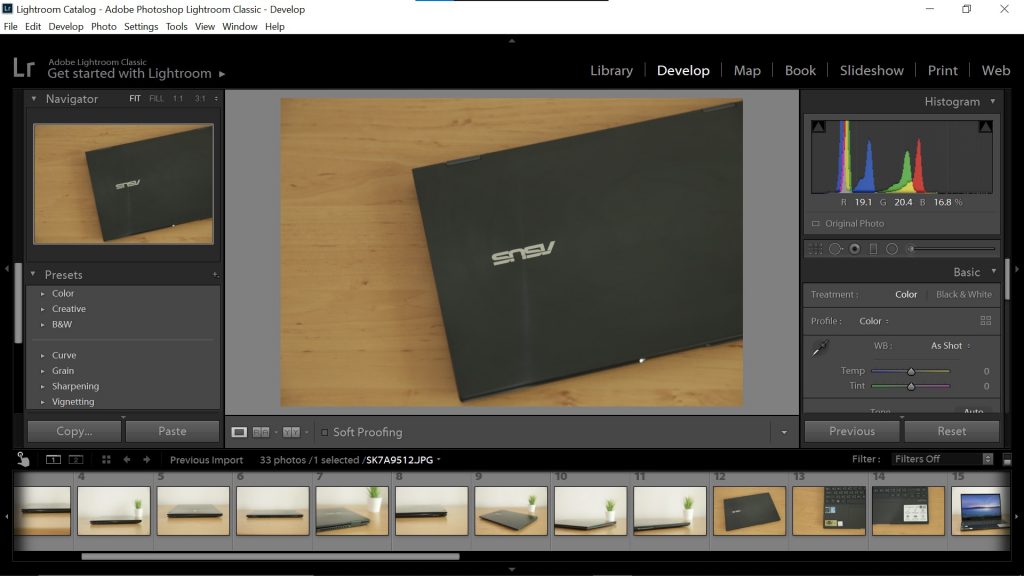Click the Temp slider handle

[911, 372]
